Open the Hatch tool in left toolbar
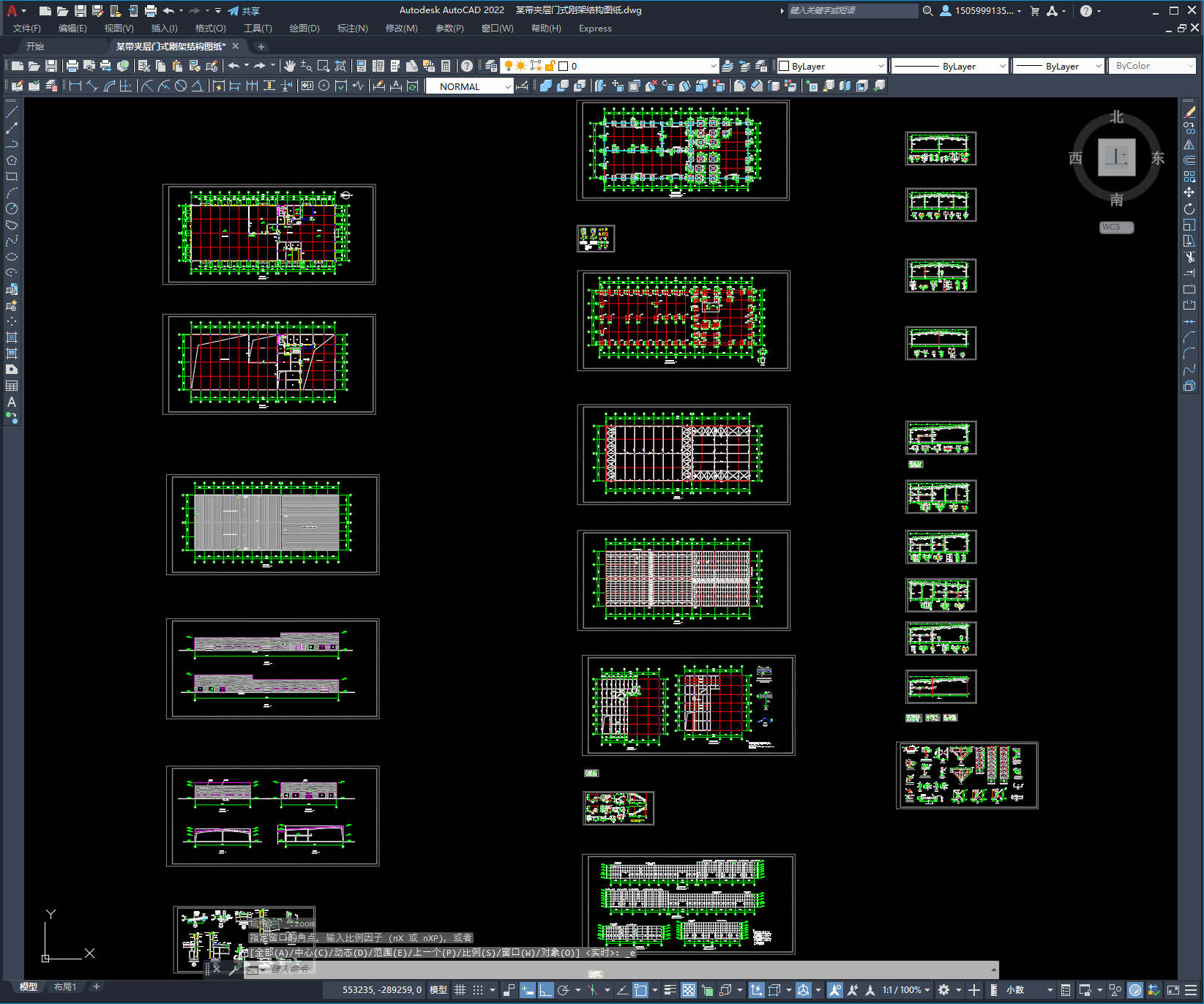Image resolution: width=1204 pixels, height=1004 pixels. (12, 337)
